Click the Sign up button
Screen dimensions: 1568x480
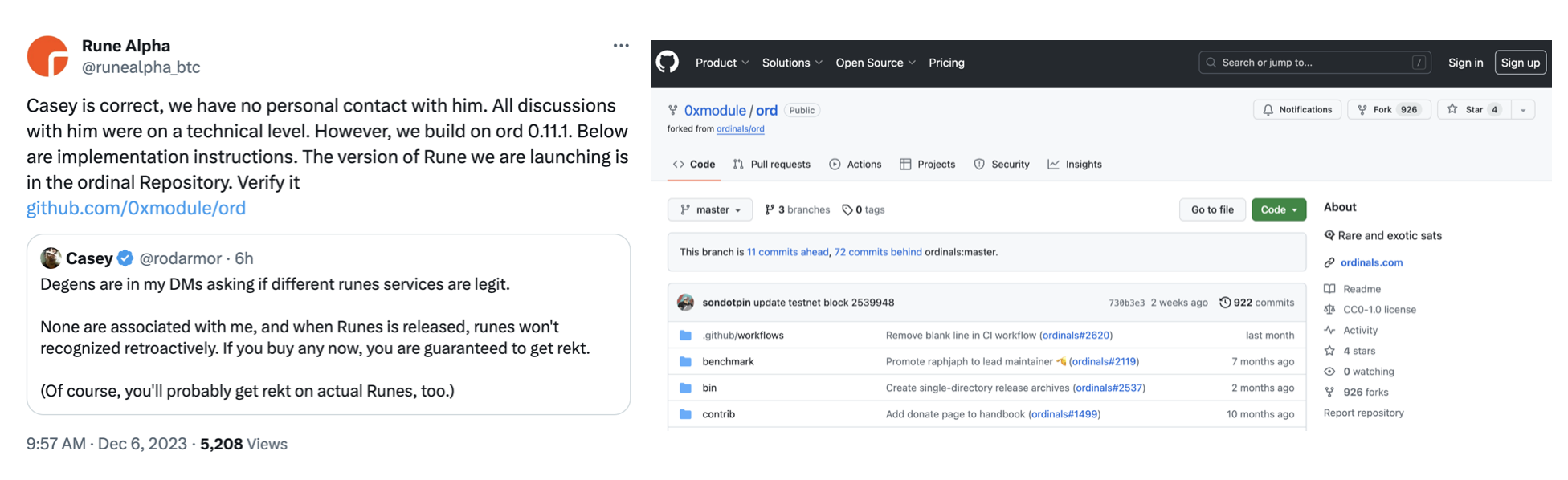click(x=1520, y=63)
